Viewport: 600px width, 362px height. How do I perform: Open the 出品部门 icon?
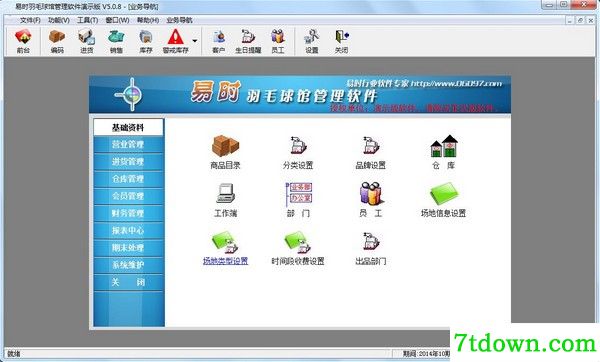tap(370, 242)
